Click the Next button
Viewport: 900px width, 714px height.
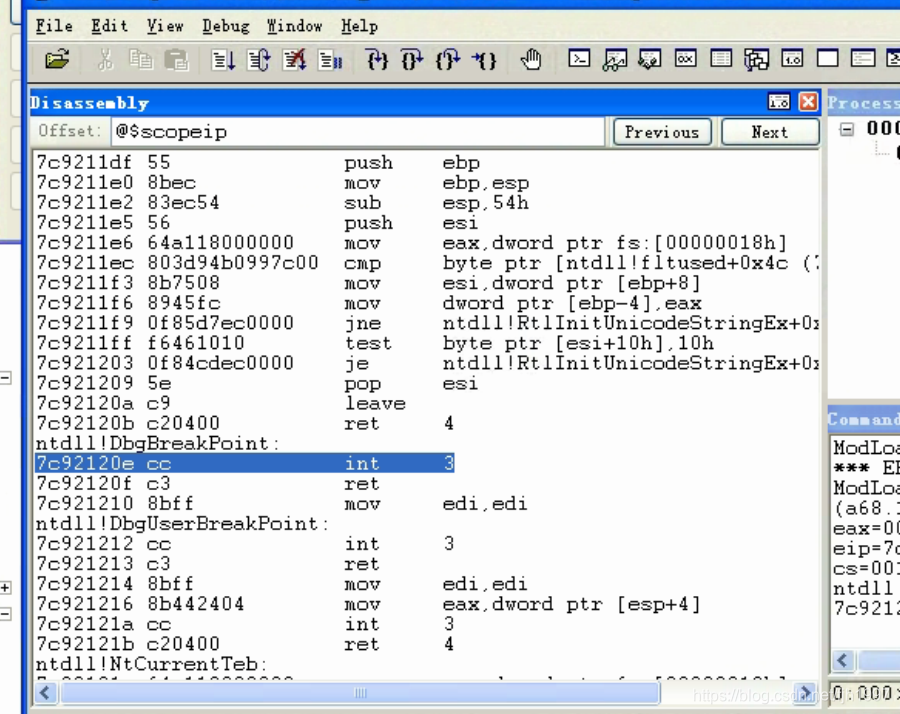coord(770,132)
